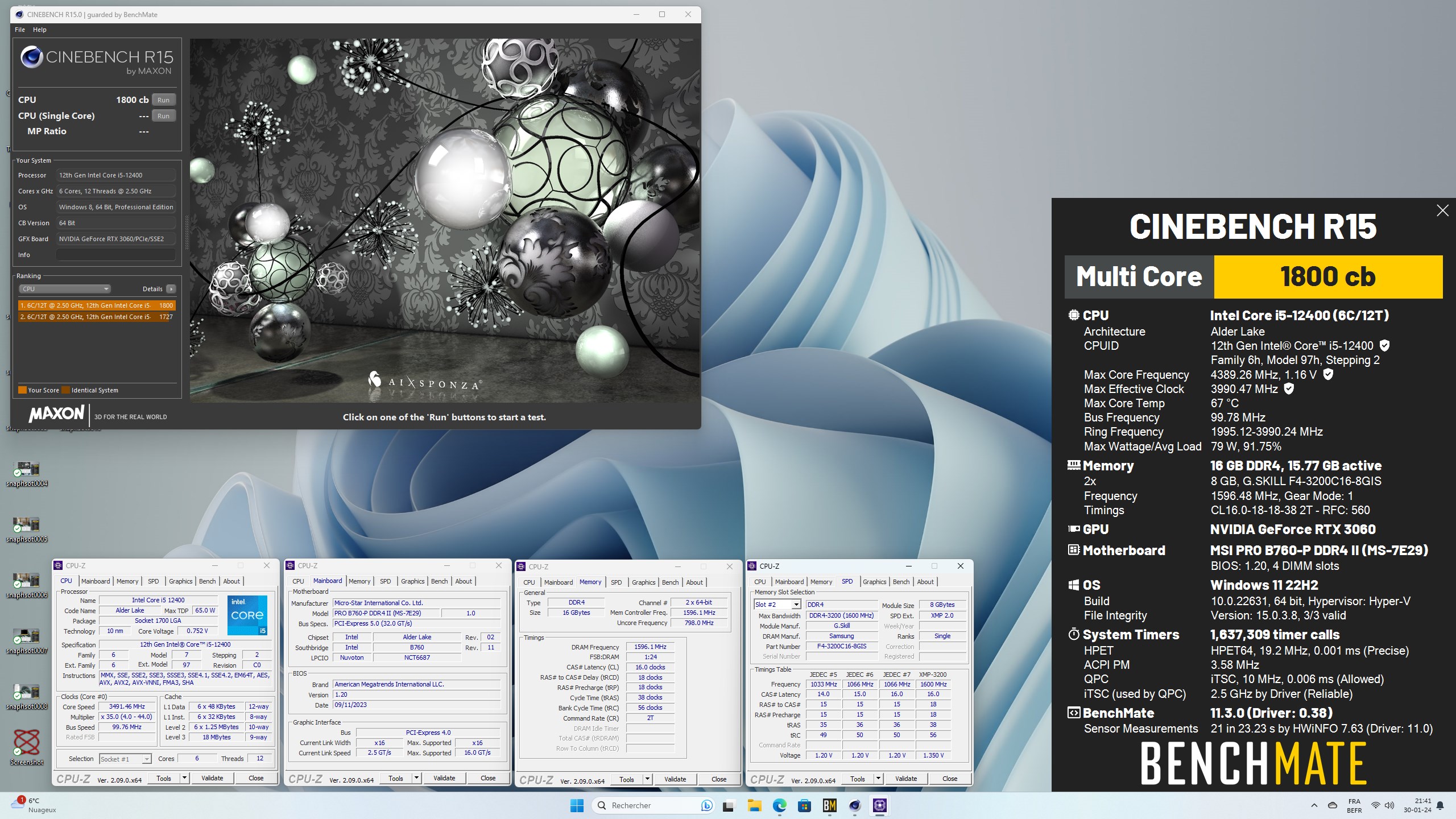This screenshot has height=819, width=1456.
Task: Click the CPU chip icon in BenchMate panel
Action: point(1074,315)
